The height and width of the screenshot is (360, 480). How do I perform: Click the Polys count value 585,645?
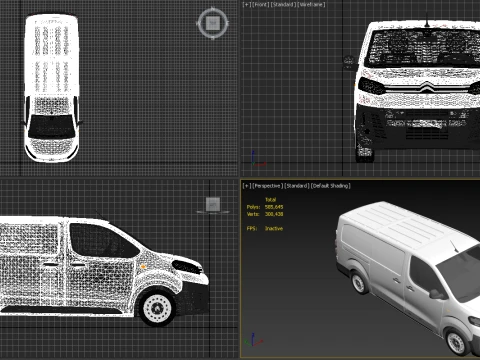[274, 207]
